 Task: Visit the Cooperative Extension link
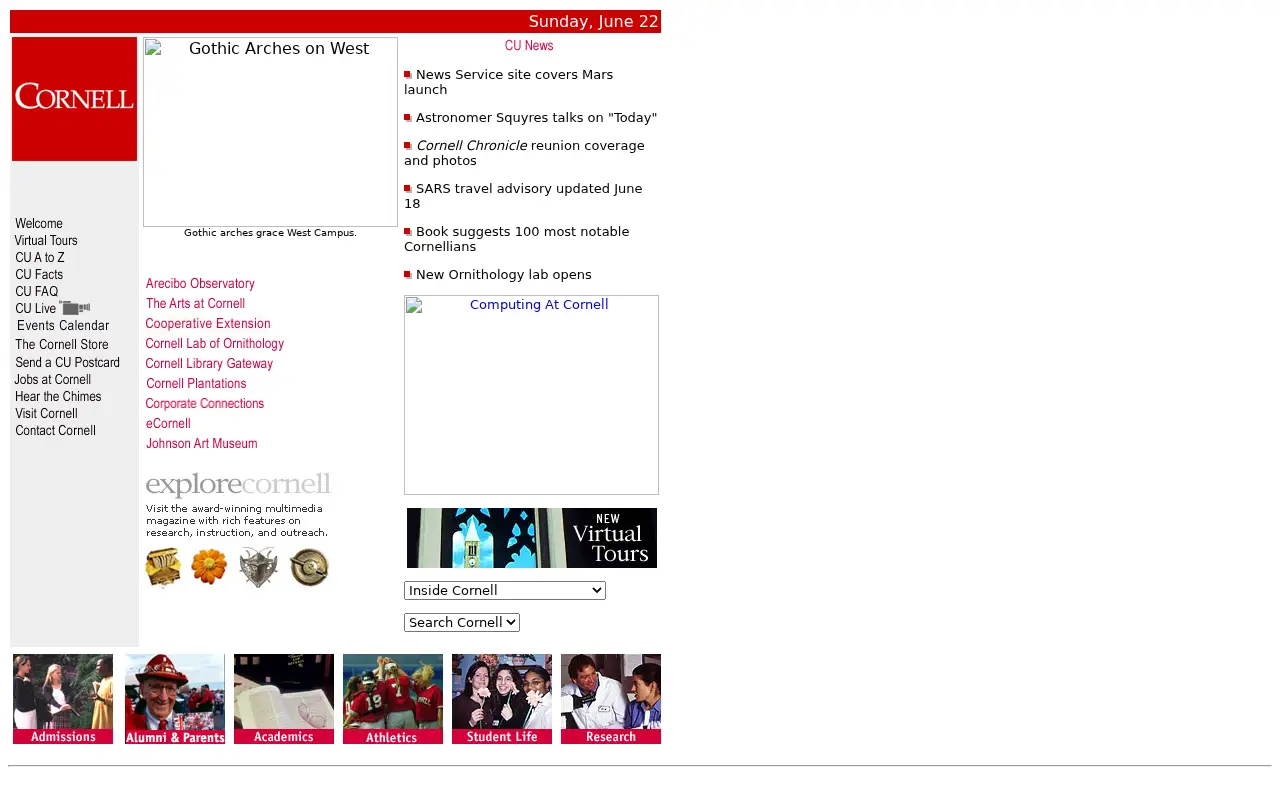pos(208,324)
